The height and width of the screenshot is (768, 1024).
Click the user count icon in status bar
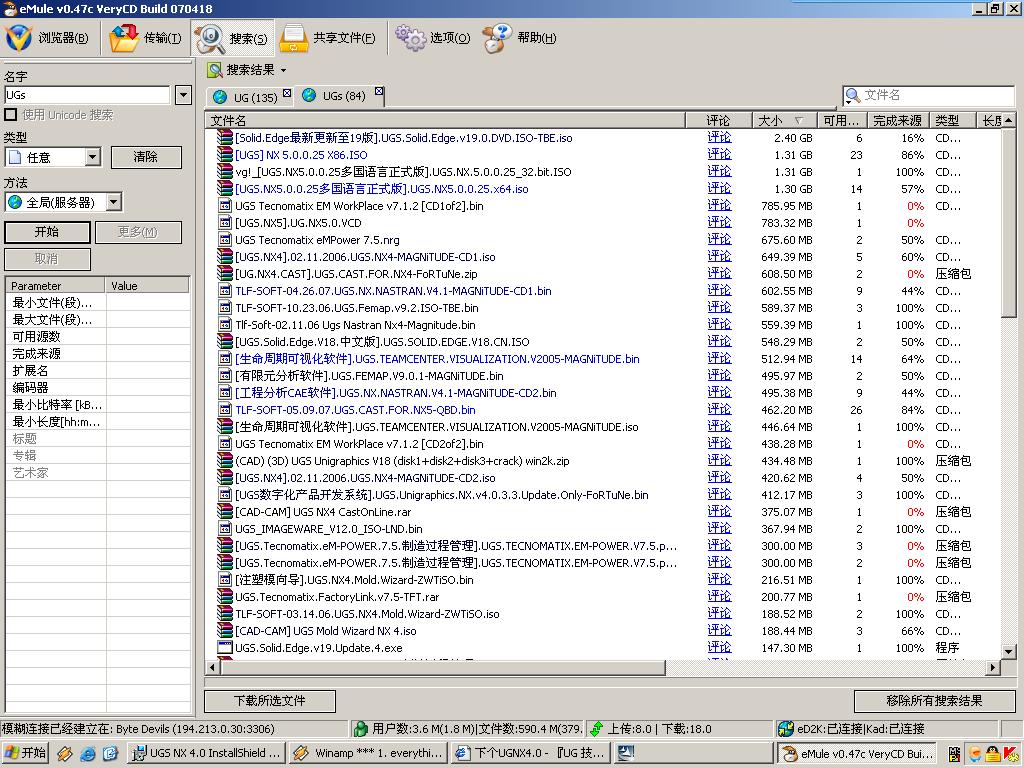[360, 729]
